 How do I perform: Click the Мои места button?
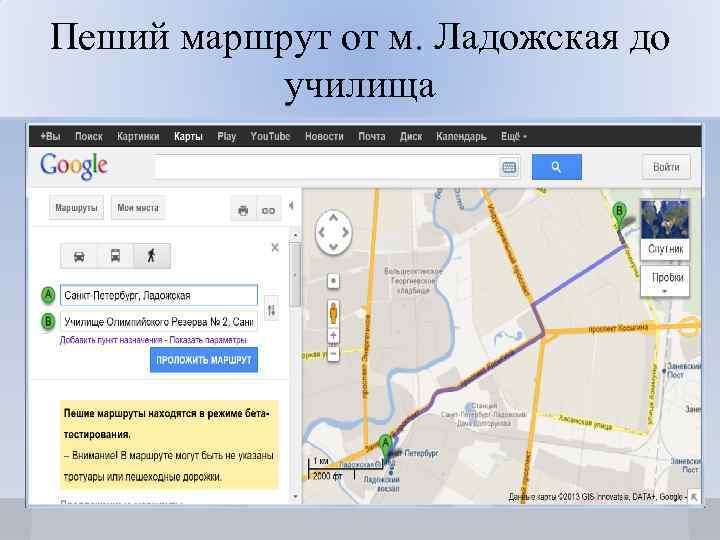click(x=138, y=208)
